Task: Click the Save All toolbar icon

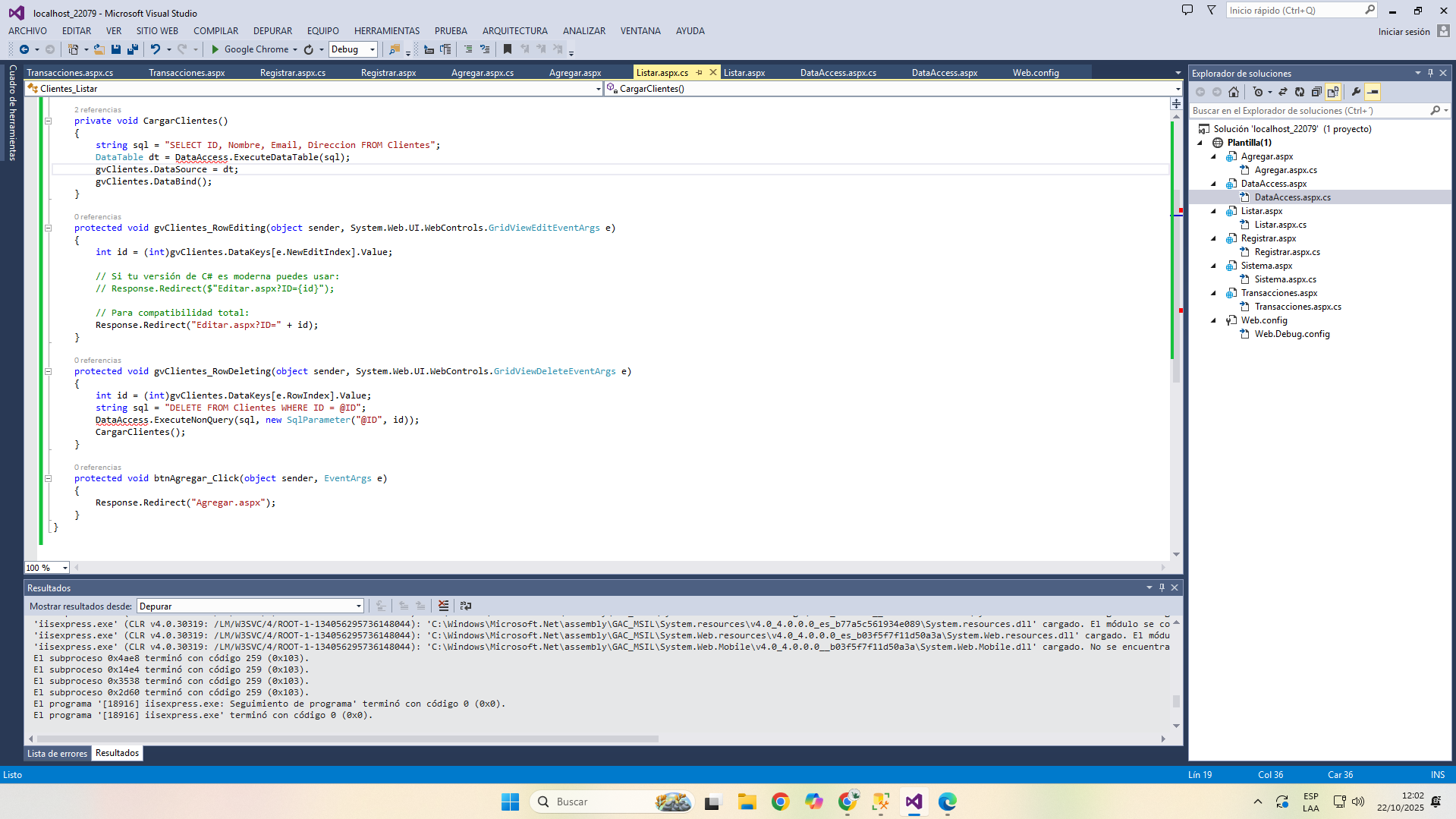Action: (133, 49)
